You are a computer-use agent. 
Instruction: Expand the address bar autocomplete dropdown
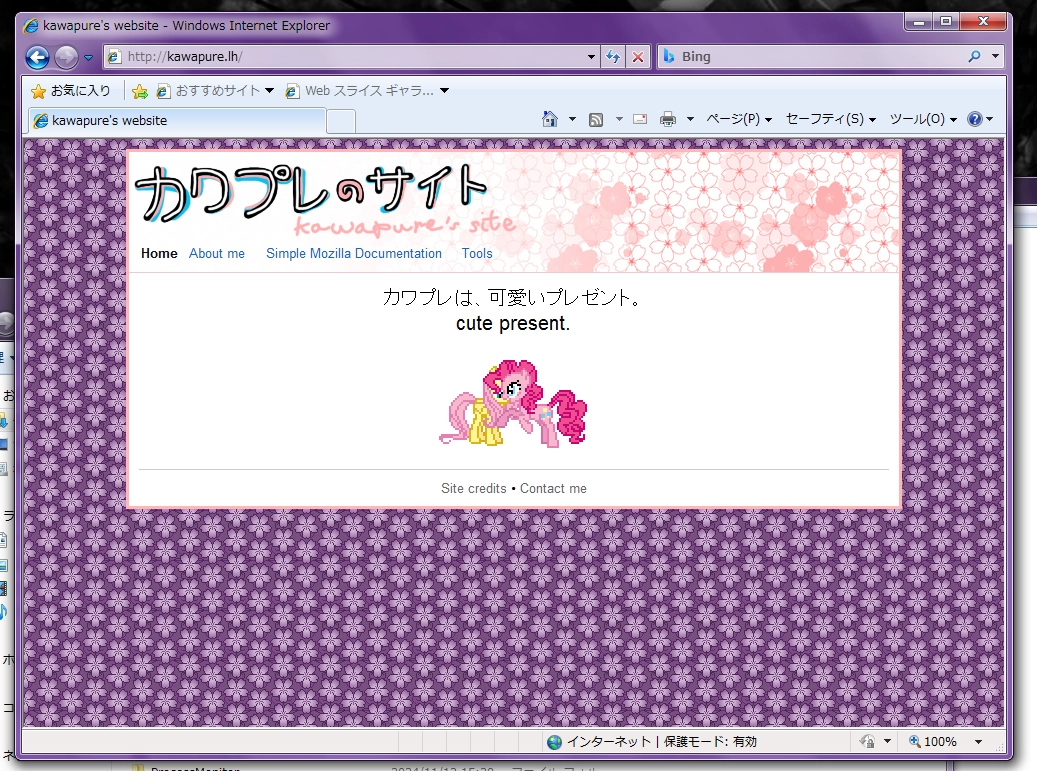click(x=591, y=57)
